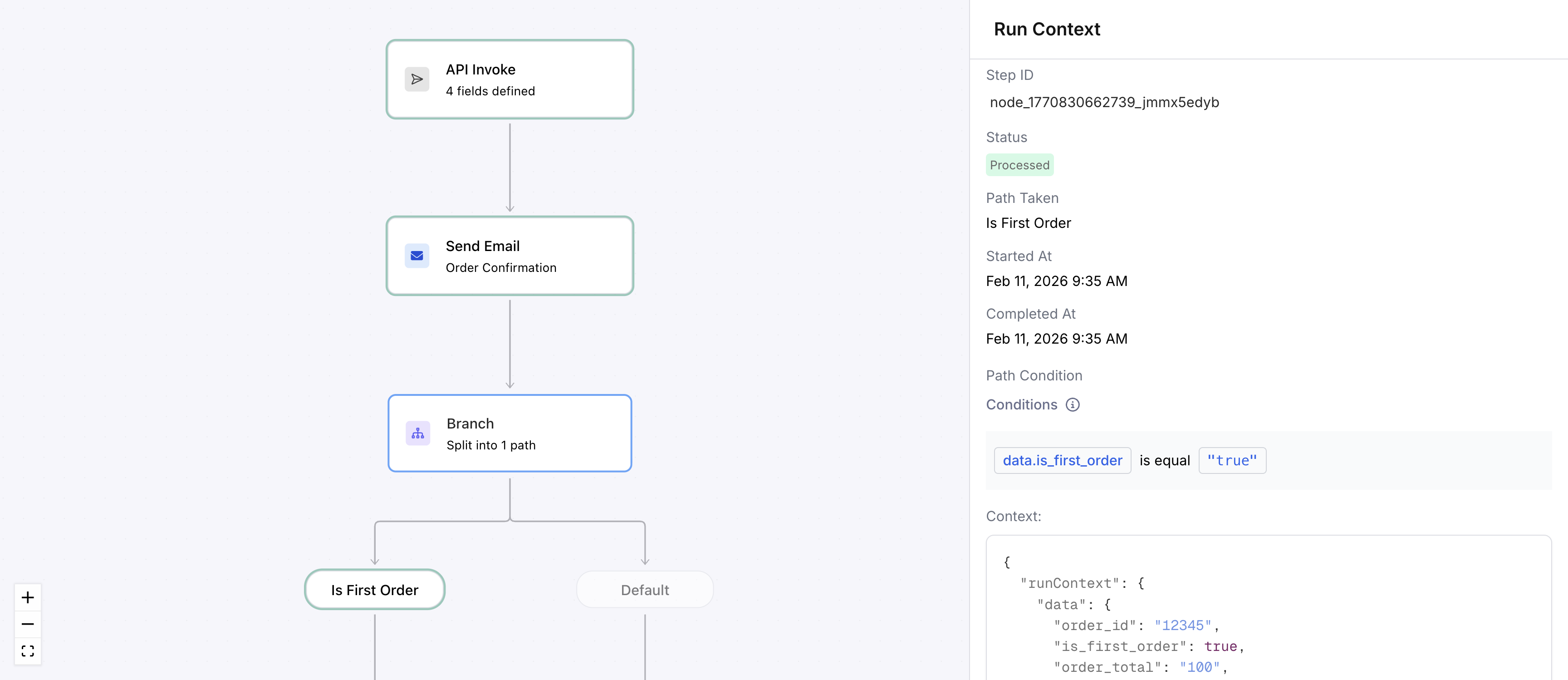Viewport: 1568px width, 680px height.
Task: Click the is_first_order true value in context
Action: (1220, 646)
